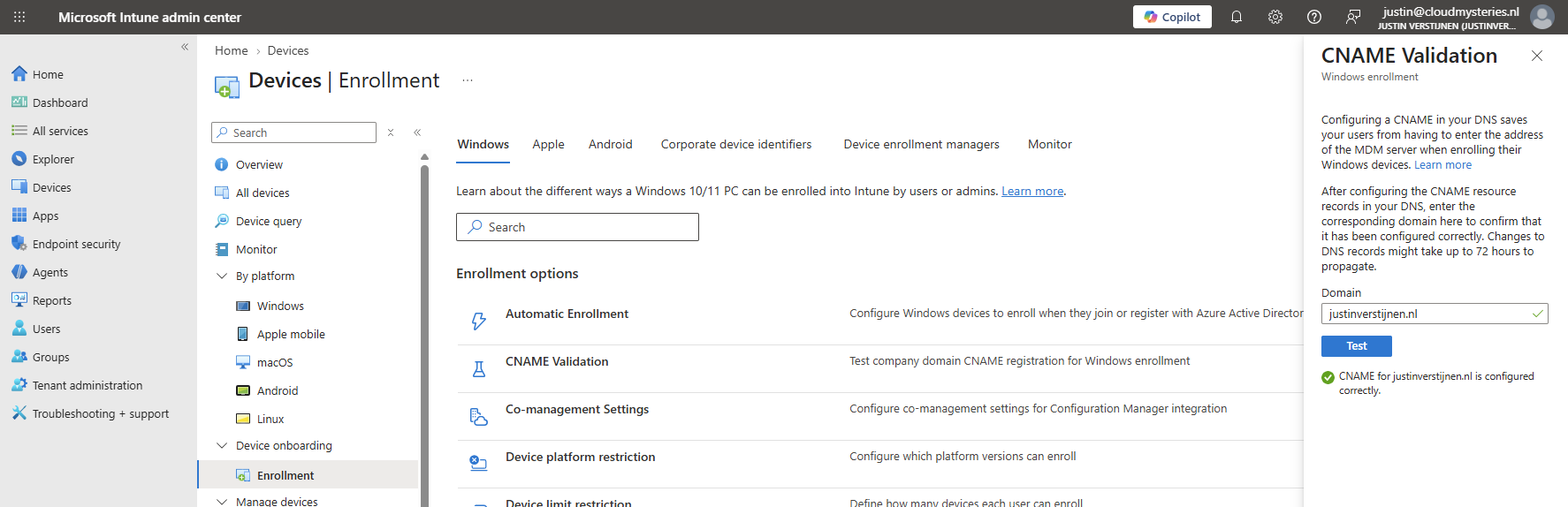Viewport: 1568px width, 507px height.
Task: Click the CNAME Validation flask icon
Action: pyautogui.click(x=479, y=369)
